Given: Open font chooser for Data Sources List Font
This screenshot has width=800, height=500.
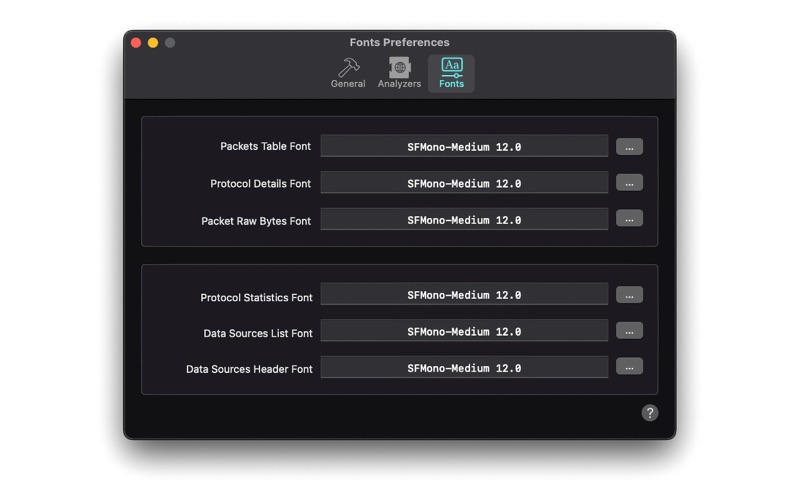Looking at the screenshot, I should pos(629,331).
